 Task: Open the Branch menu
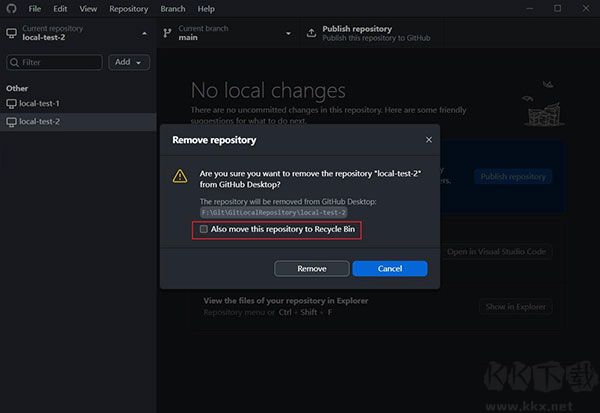pyautogui.click(x=173, y=8)
